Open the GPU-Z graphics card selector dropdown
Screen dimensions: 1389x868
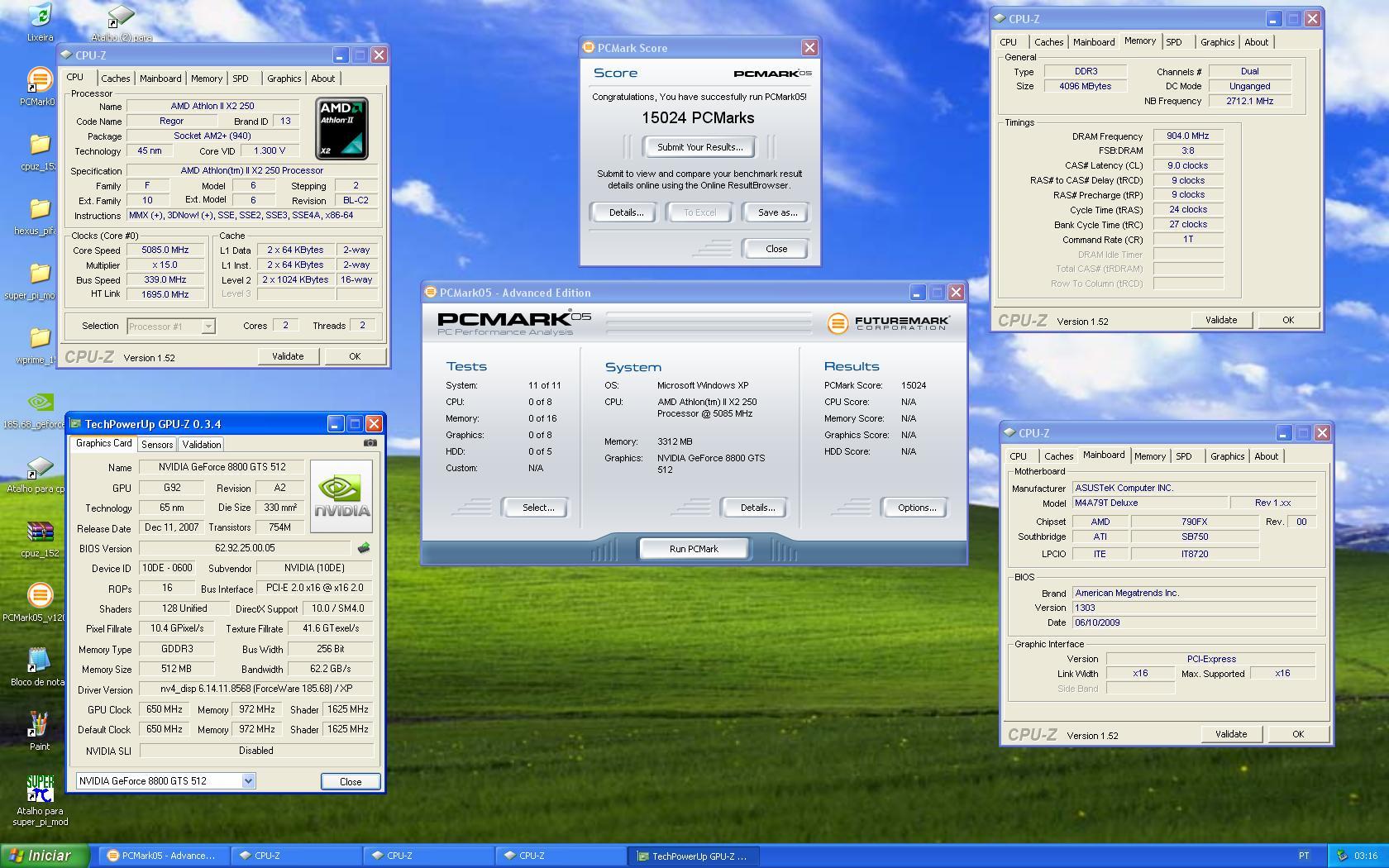pyautogui.click(x=247, y=780)
